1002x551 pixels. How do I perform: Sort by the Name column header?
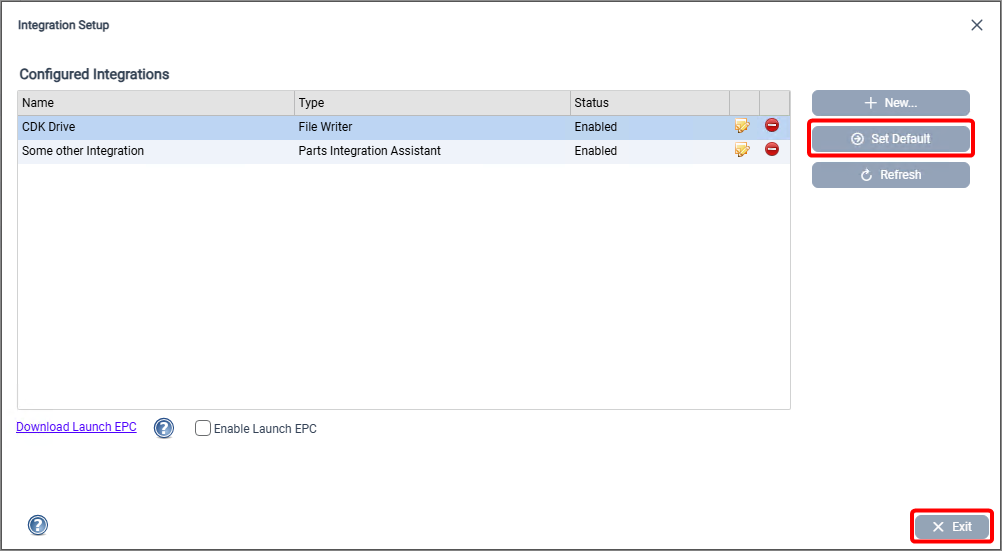pos(156,103)
